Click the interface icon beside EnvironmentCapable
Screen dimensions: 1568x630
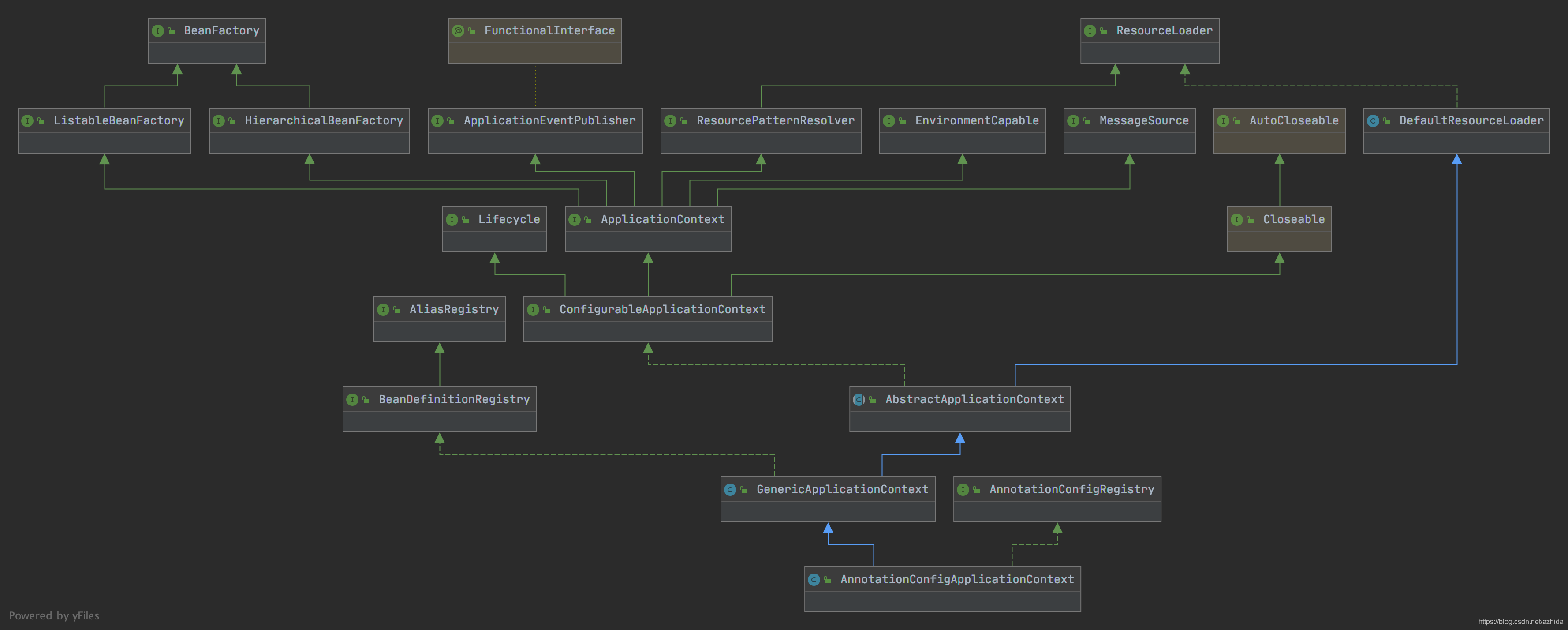[889, 120]
